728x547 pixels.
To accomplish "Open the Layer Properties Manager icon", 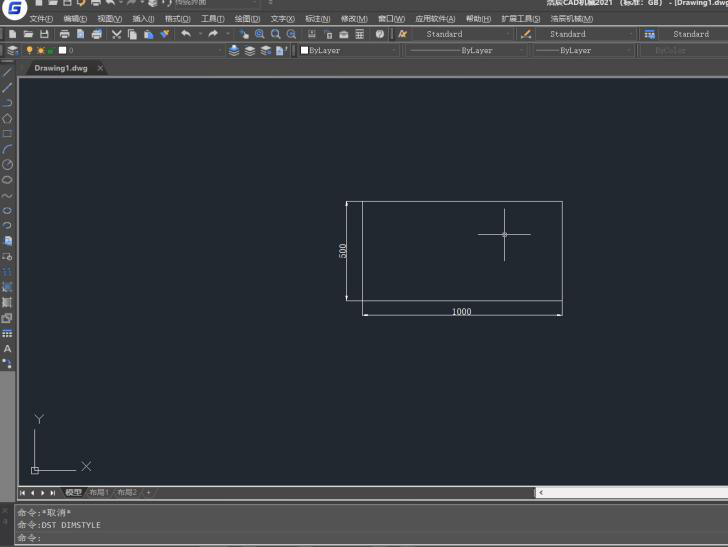I will (x=13, y=50).
